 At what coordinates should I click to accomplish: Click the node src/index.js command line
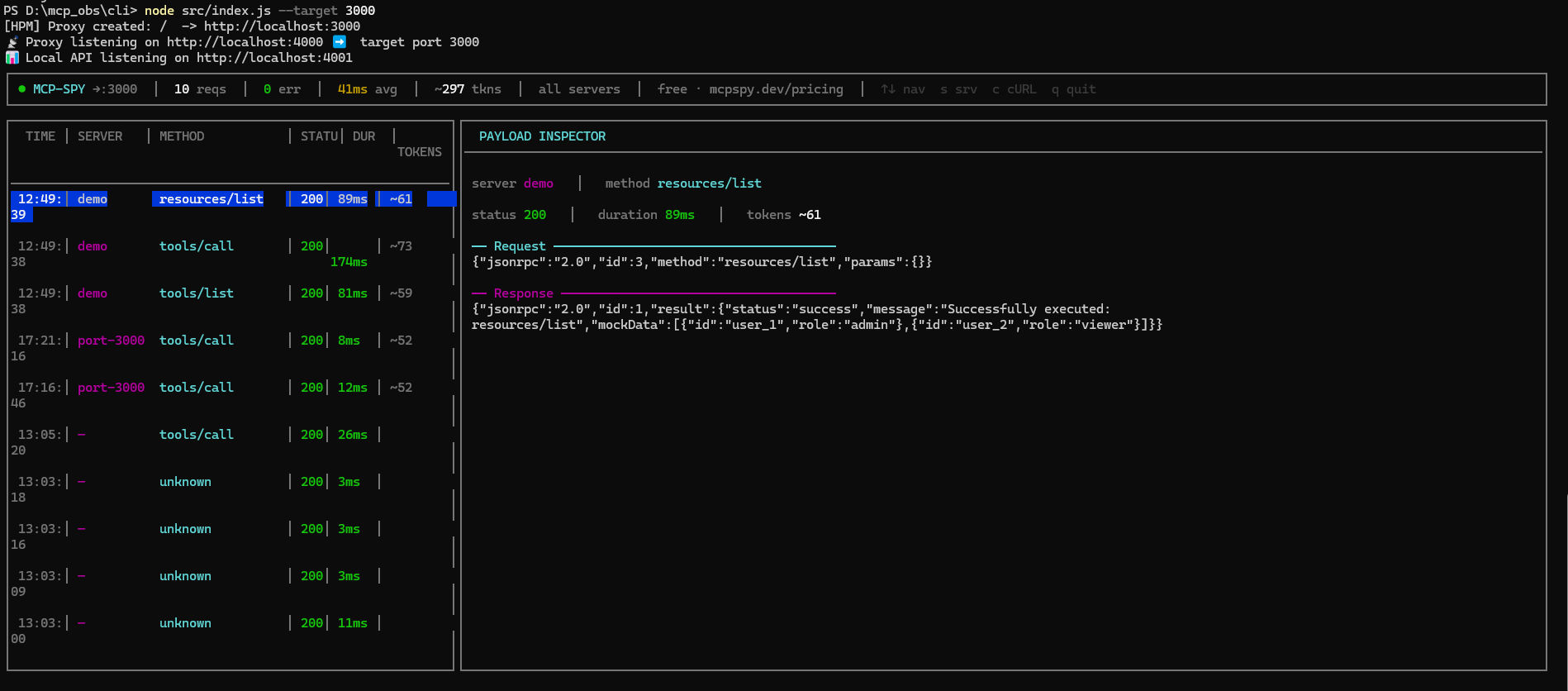click(259, 11)
